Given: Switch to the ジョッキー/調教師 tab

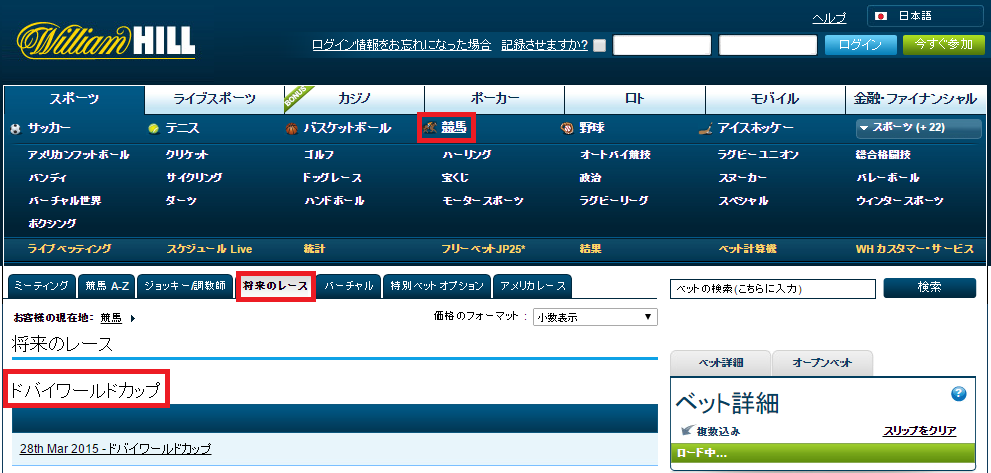Looking at the screenshot, I should click(185, 286).
